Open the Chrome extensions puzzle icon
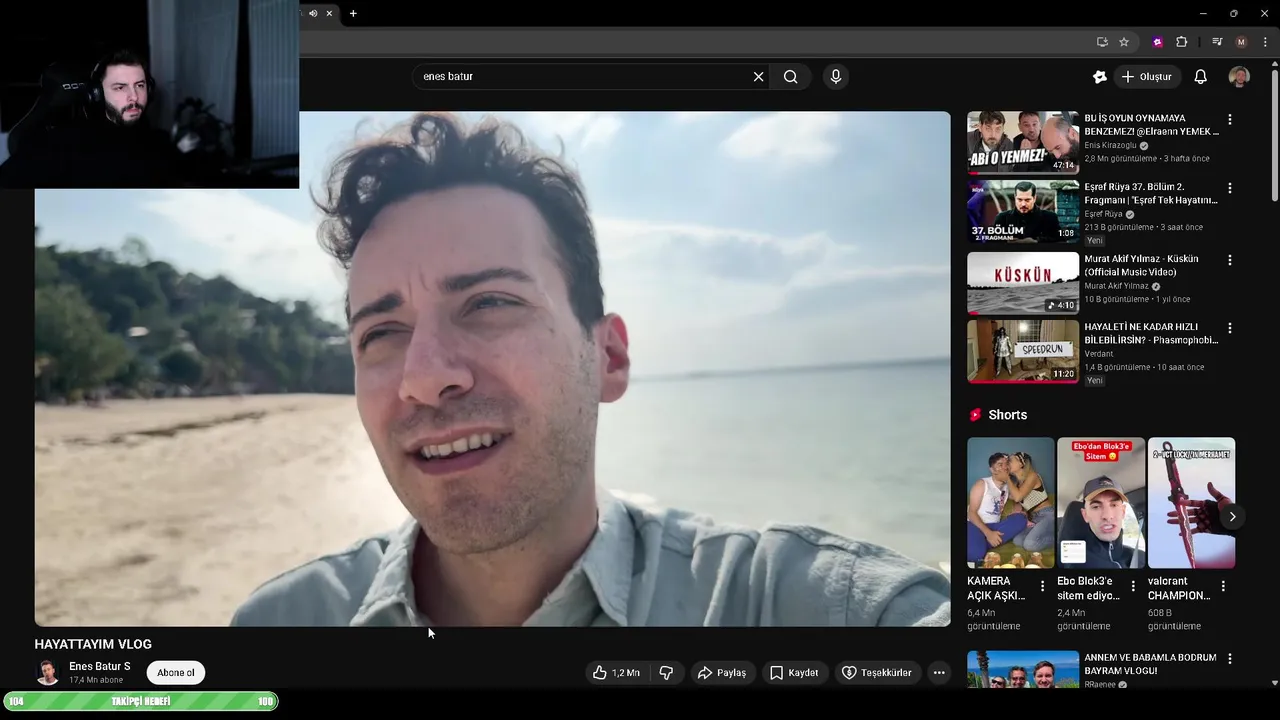 point(1181,42)
